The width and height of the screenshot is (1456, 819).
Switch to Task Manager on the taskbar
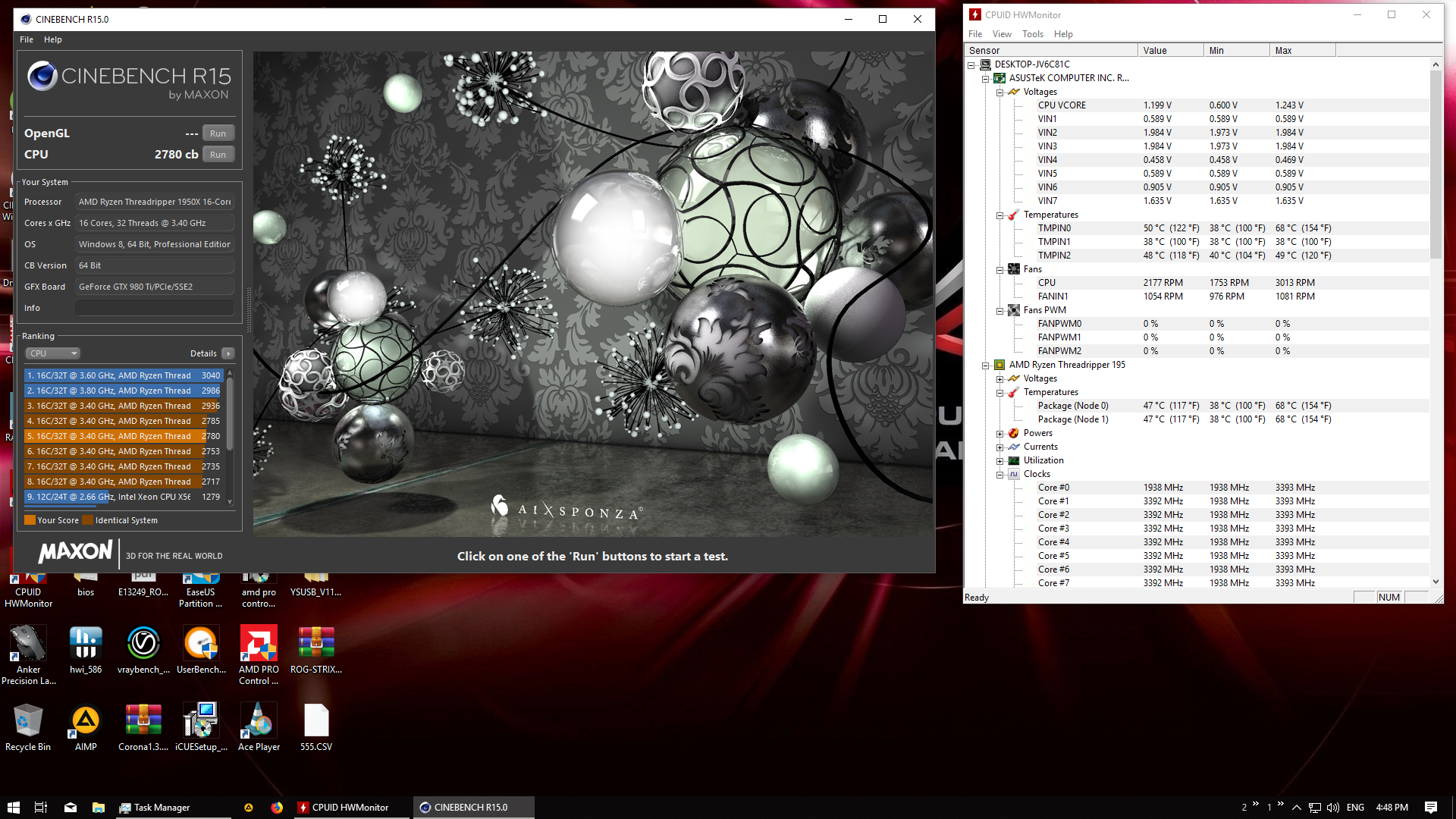(174, 808)
